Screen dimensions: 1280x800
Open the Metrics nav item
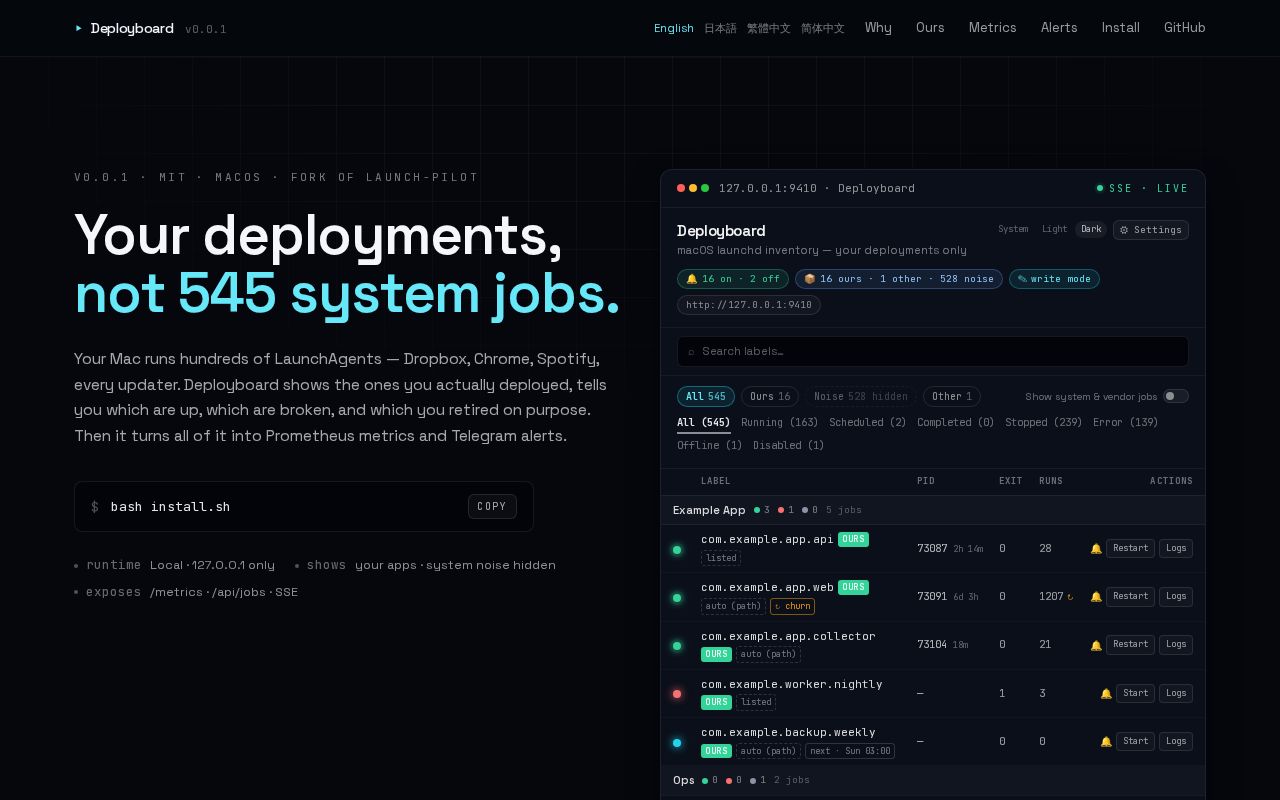(x=992, y=28)
